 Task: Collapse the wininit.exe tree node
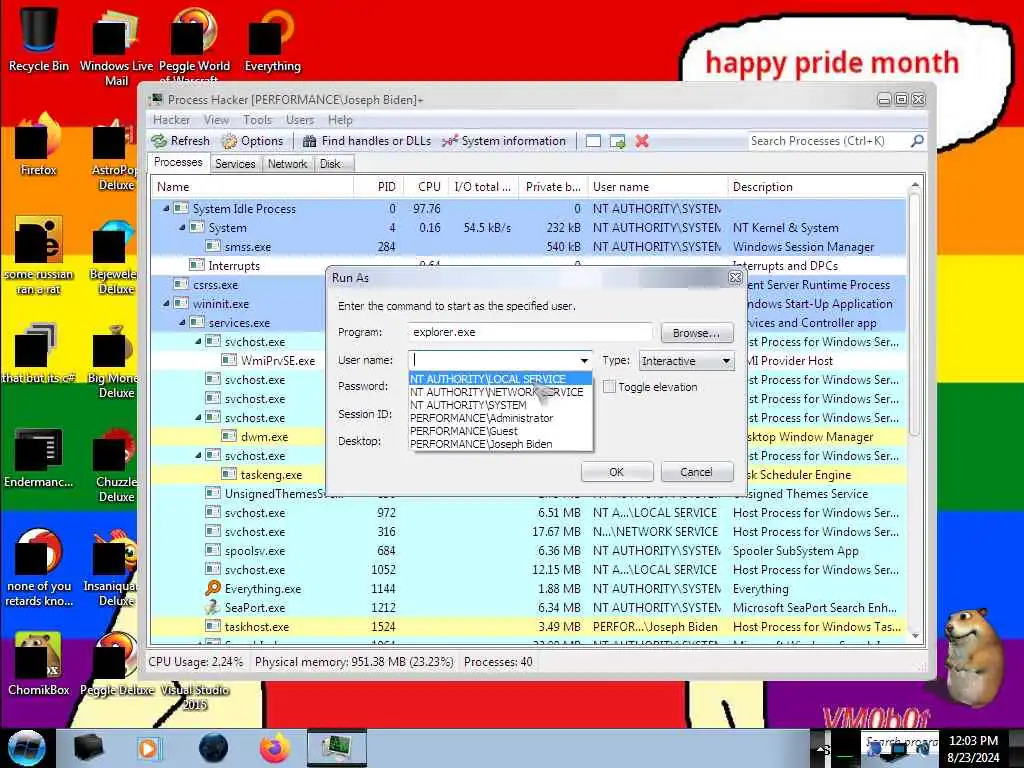[x=166, y=304]
